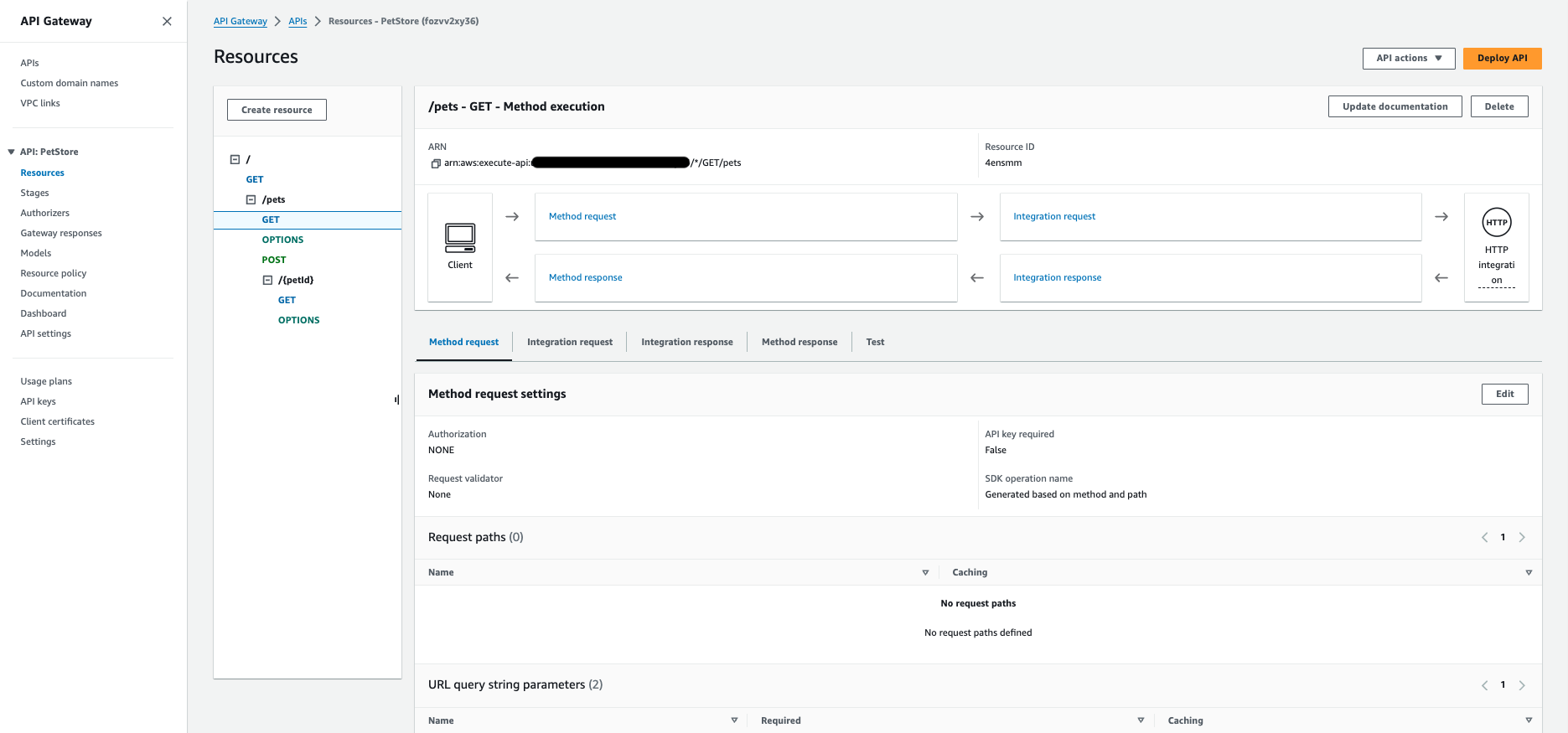Collapse the root / resource tree node
Screen dimensions: 1568x733
tap(235, 159)
